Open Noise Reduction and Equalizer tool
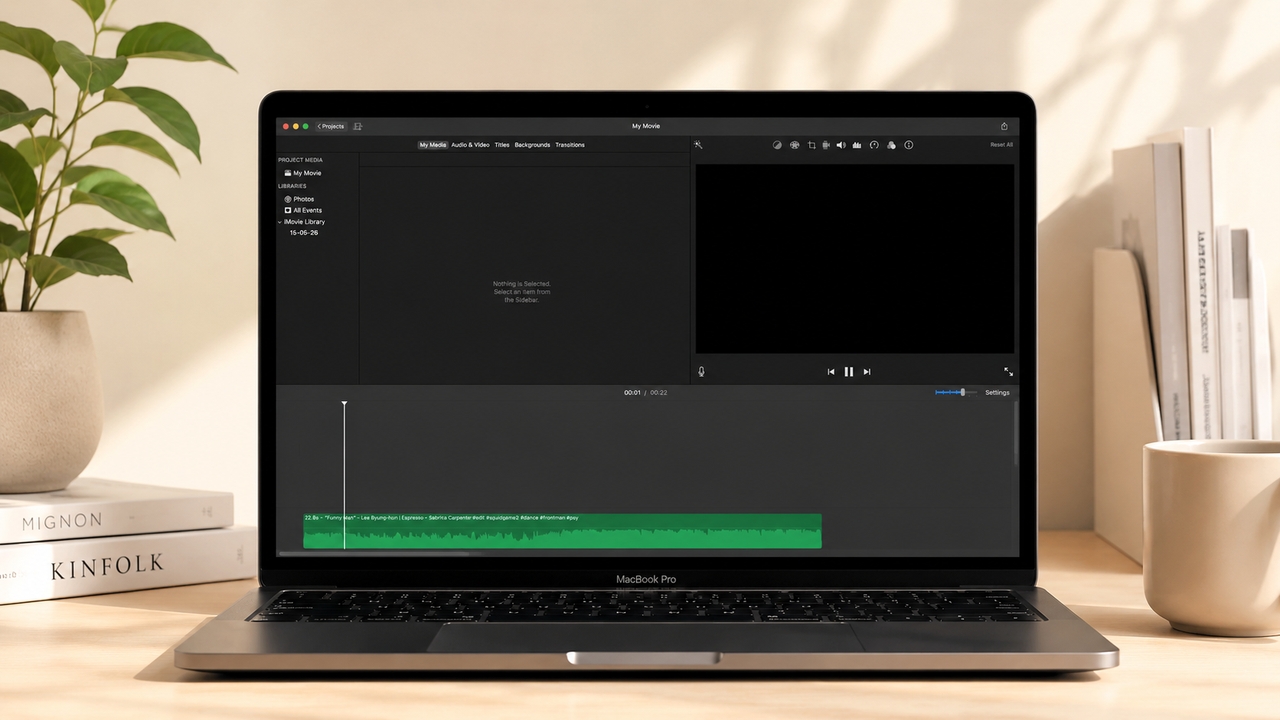 pyautogui.click(x=857, y=145)
